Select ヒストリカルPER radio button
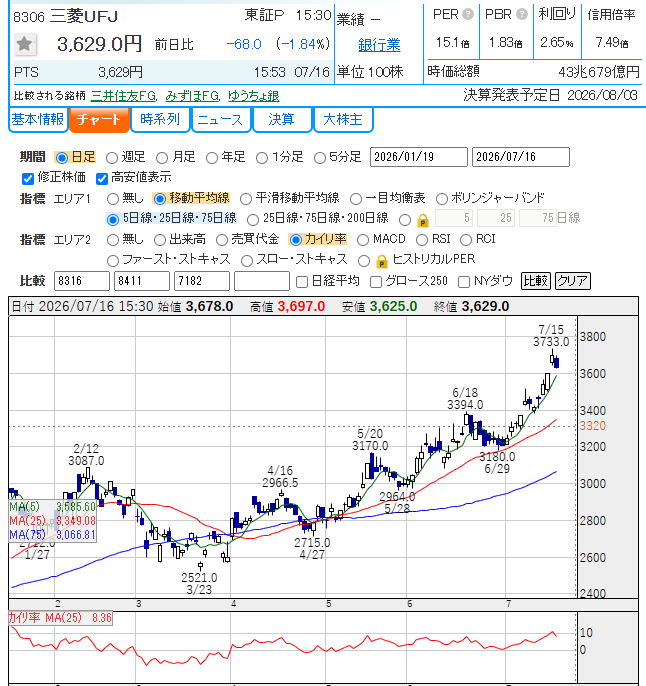 [363, 261]
